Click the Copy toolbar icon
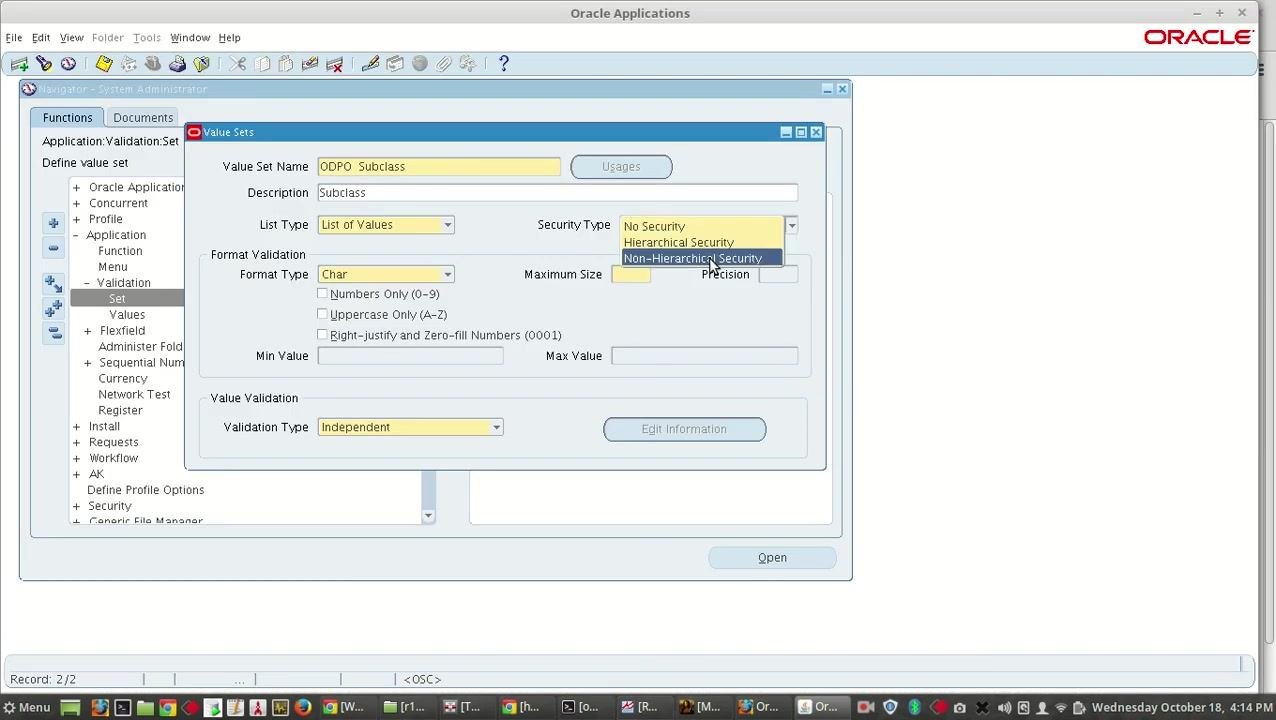 click(x=262, y=64)
